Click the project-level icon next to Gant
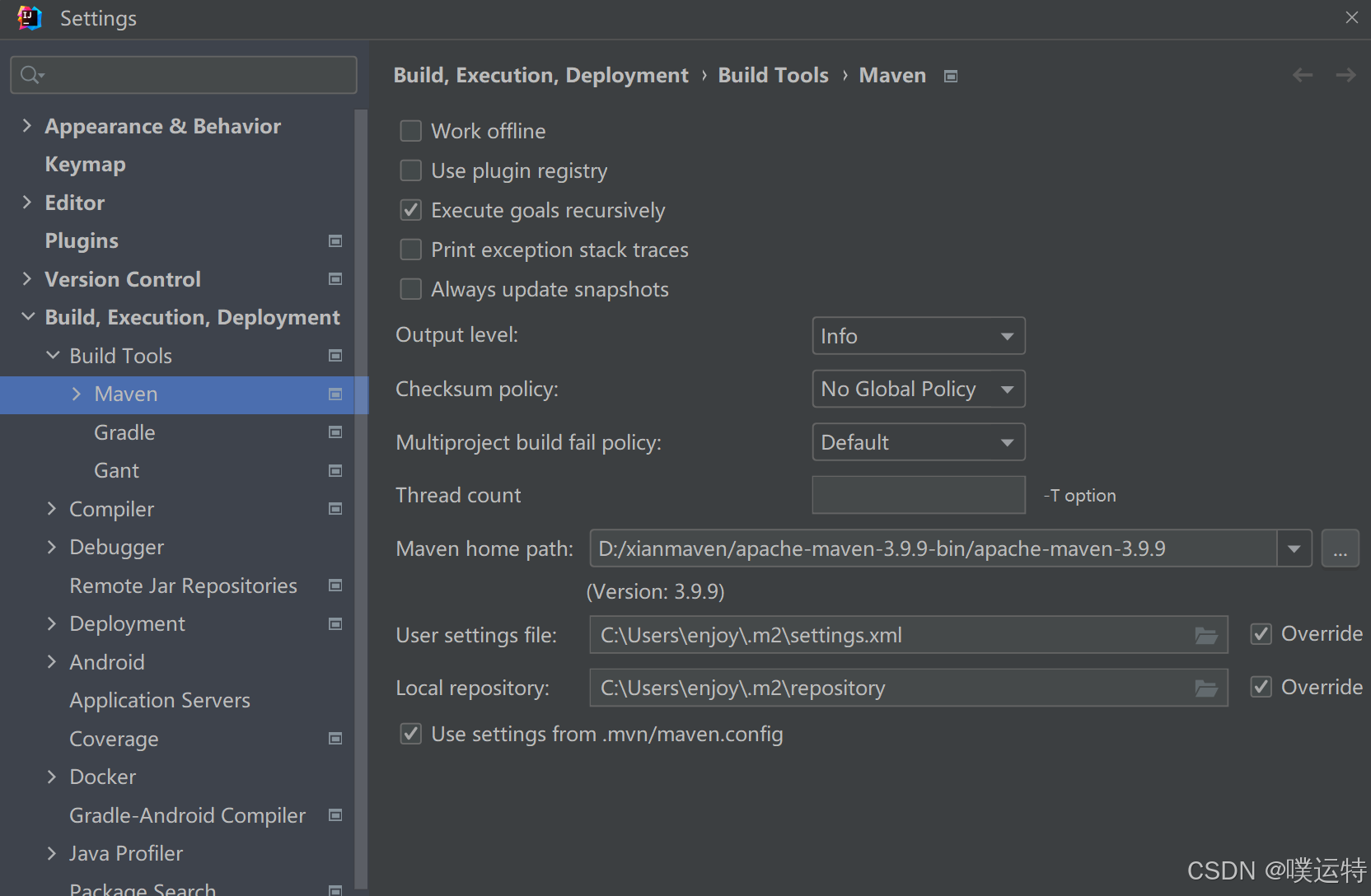This screenshot has height=896, width=1371. (335, 470)
